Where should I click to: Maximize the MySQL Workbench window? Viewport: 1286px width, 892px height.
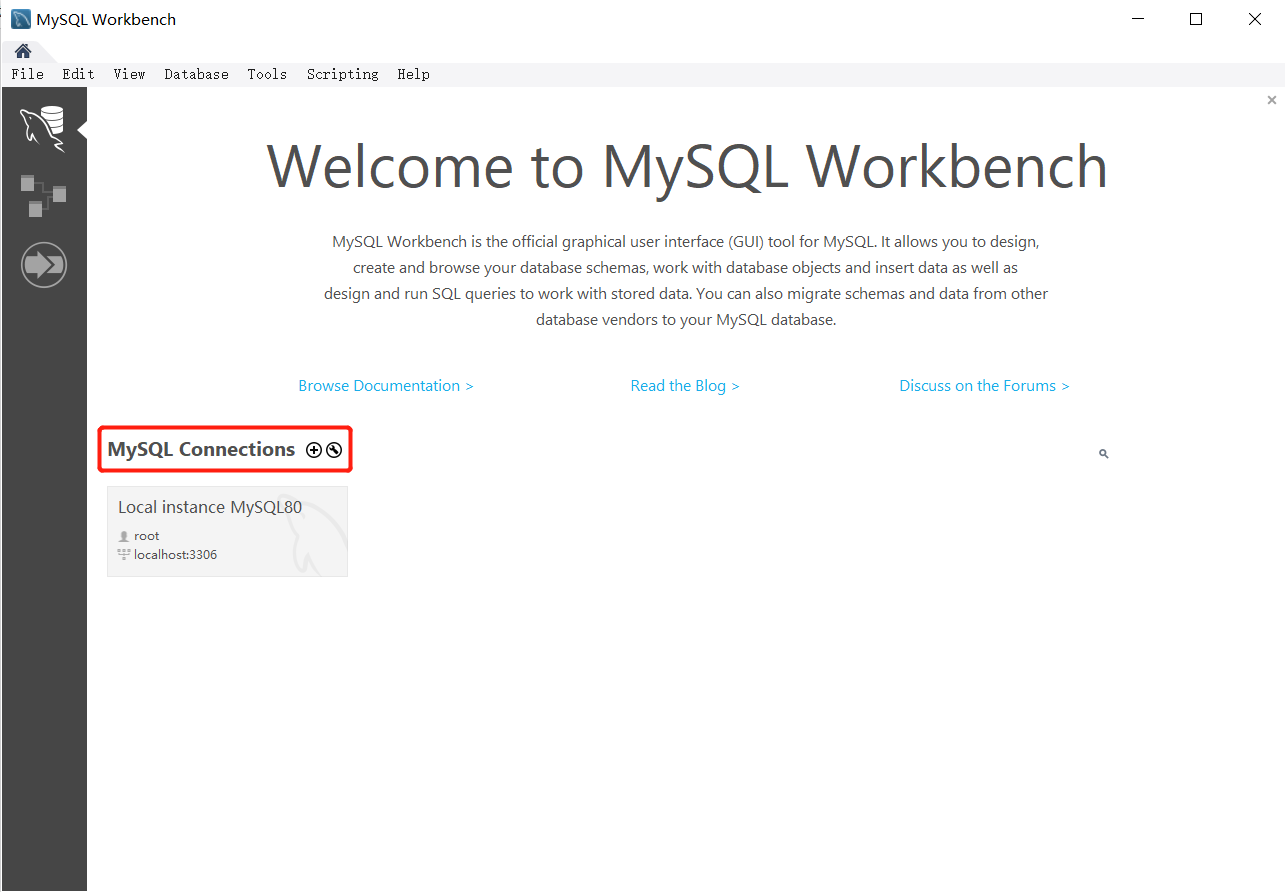click(1196, 19)
